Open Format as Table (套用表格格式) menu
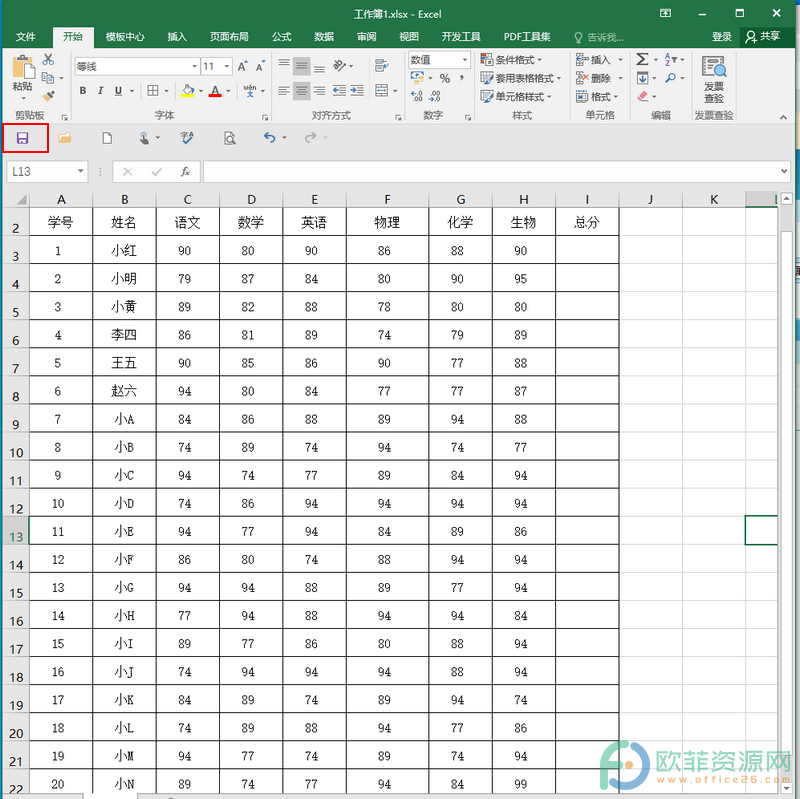 click(x=521, y=78)
